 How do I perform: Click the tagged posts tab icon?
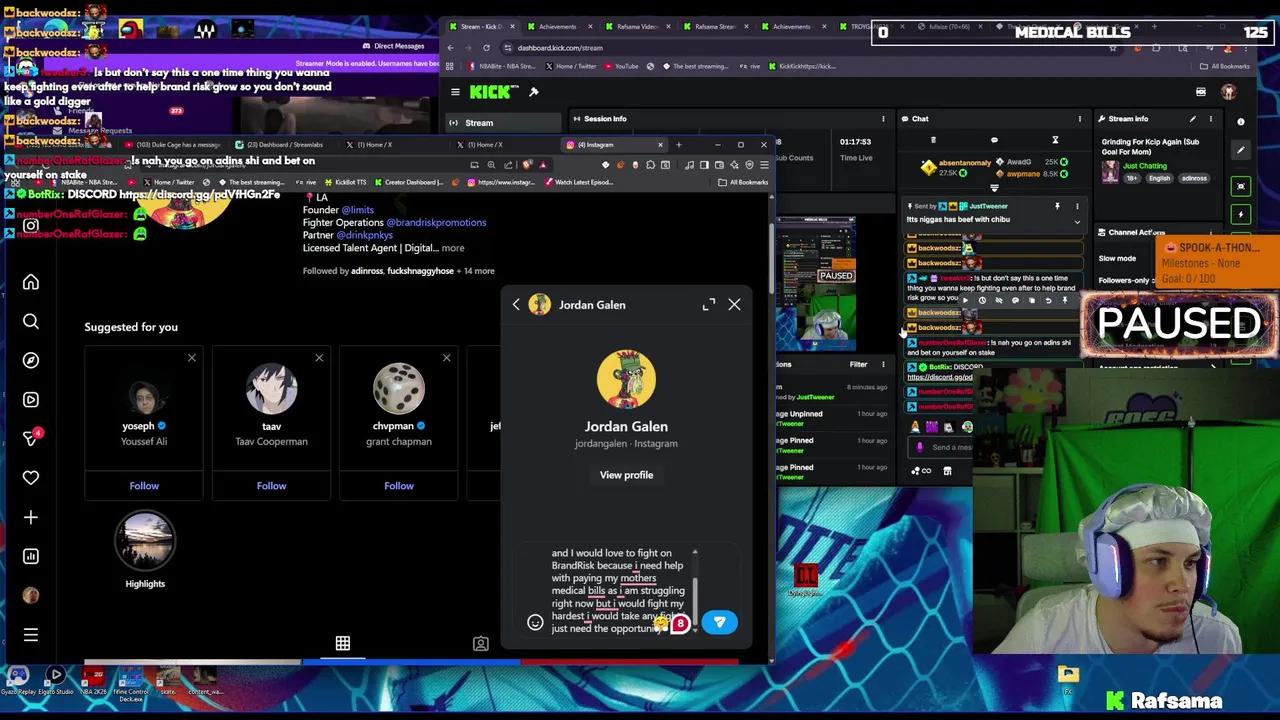[x=481, y=643]
